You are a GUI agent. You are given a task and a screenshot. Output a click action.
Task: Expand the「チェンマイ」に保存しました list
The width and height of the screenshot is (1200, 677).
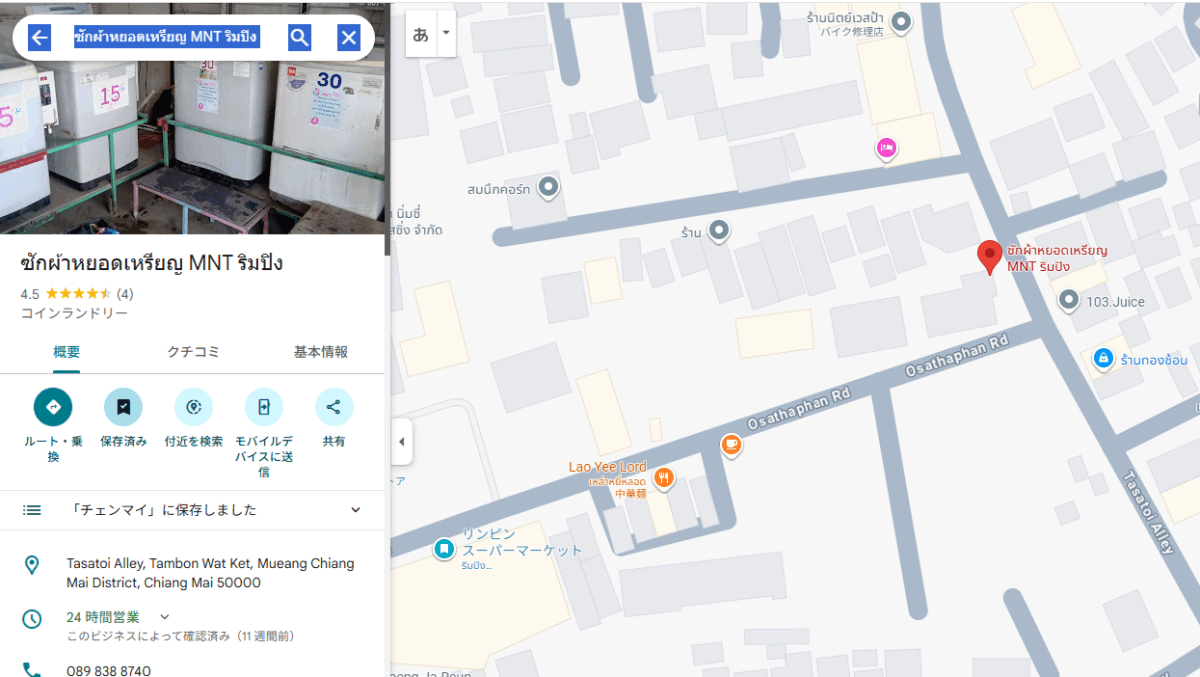(355, 510)
